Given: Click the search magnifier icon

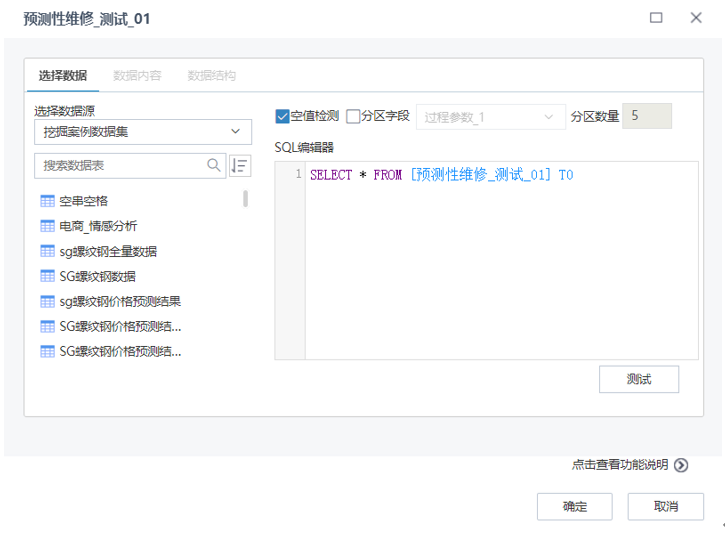Looking at the screenshot, I should 214,165.
